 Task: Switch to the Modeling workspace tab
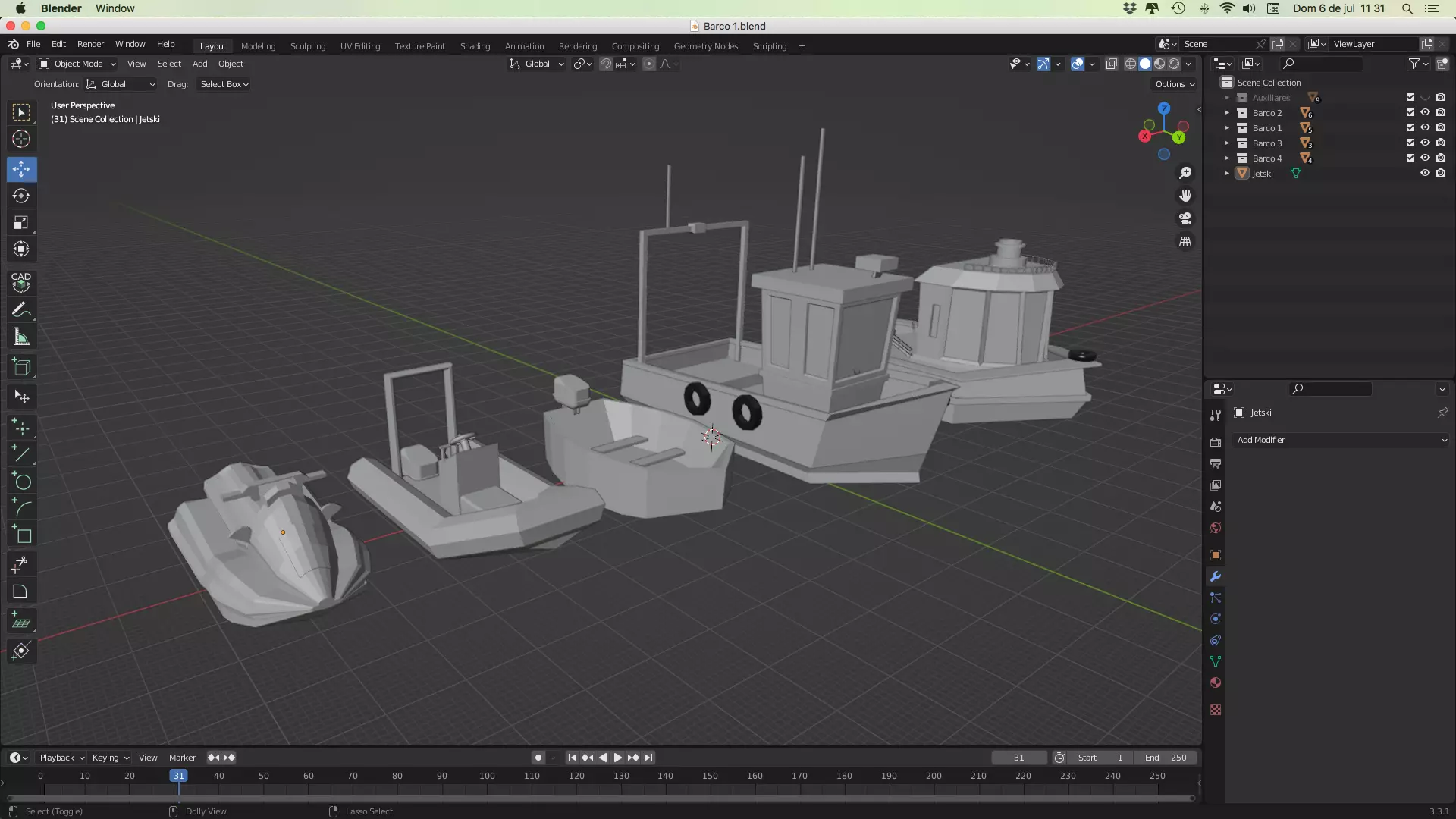258,46
